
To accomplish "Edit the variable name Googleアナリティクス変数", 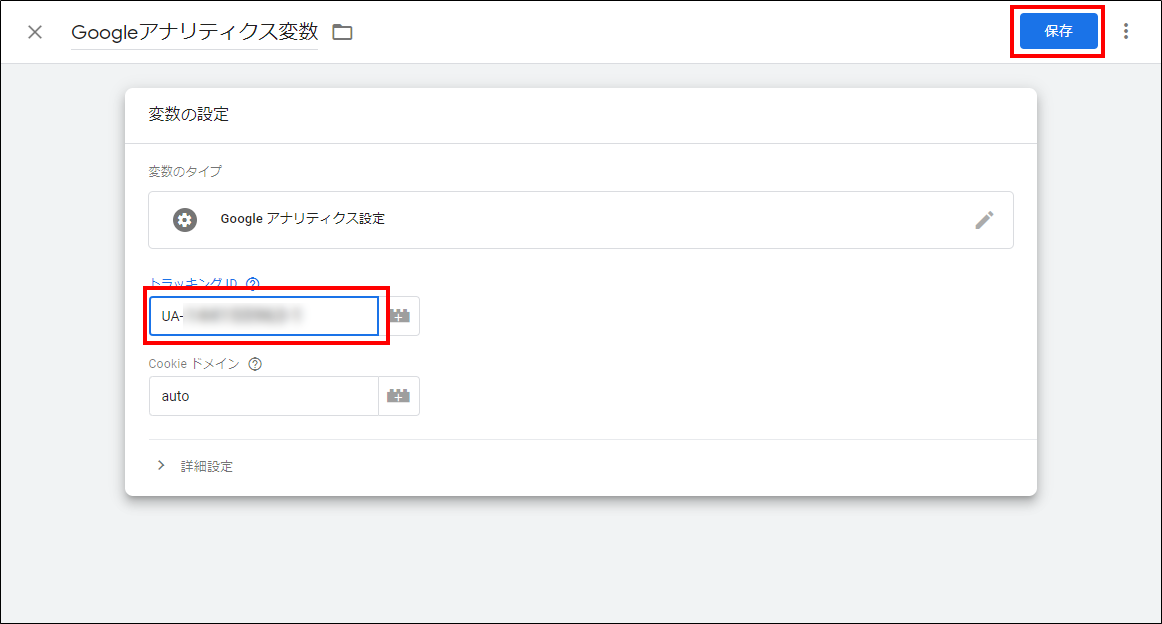I will (194, 32).
